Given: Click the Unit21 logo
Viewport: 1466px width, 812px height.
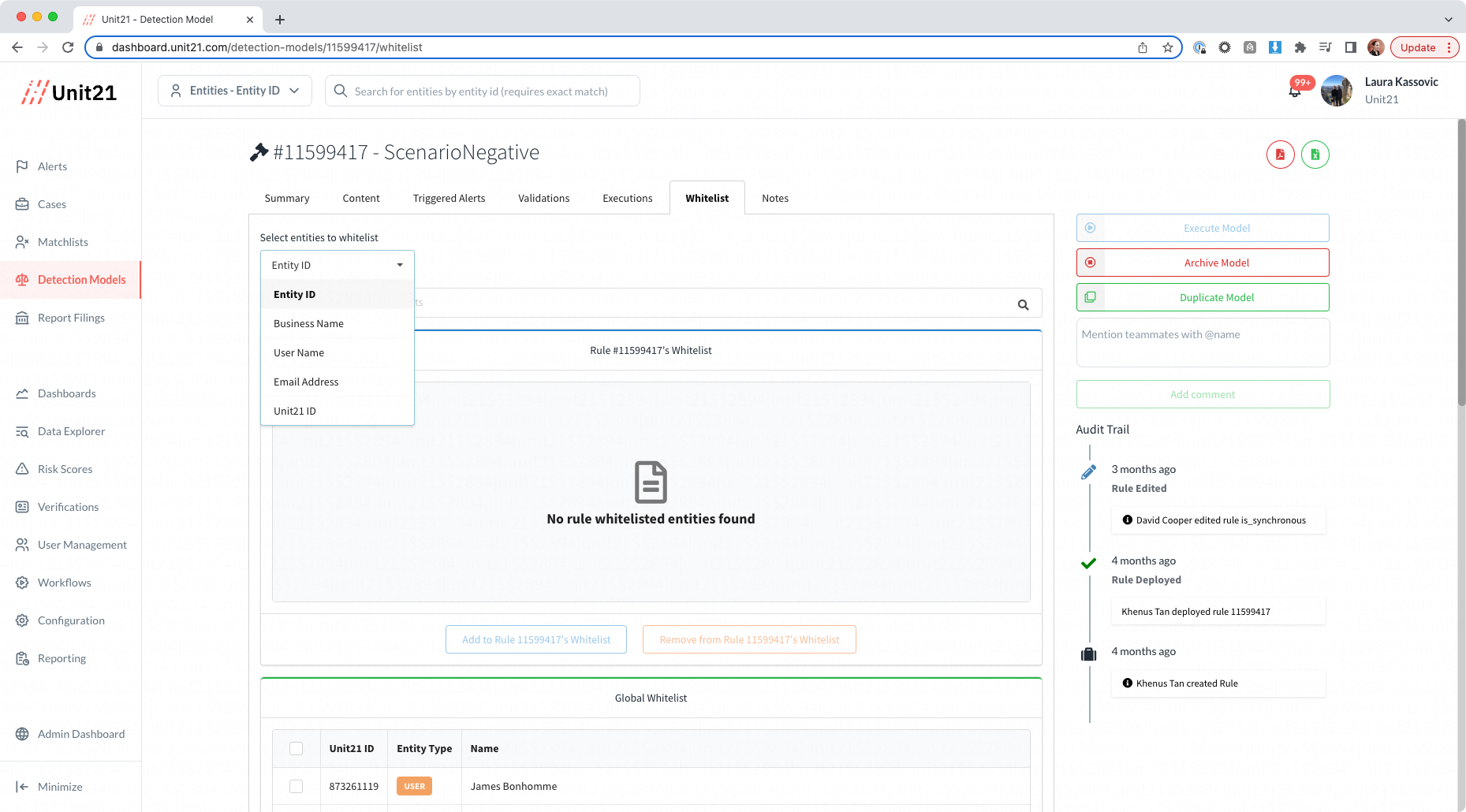Looking at the screenshot, I should (69, 92).
